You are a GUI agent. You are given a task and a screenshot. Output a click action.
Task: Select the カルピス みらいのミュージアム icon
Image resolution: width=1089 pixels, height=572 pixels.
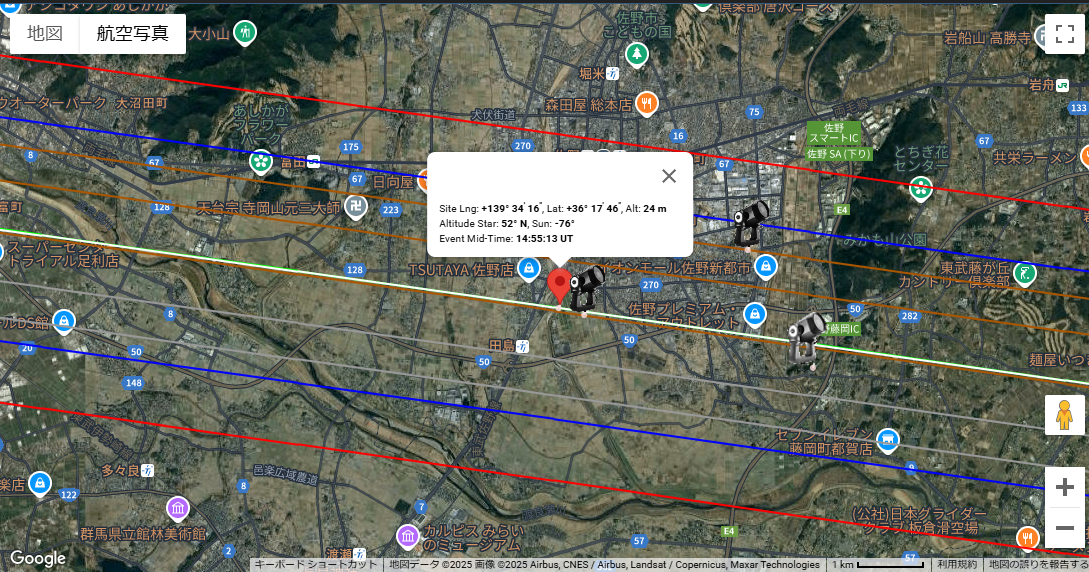click(408, 536)
